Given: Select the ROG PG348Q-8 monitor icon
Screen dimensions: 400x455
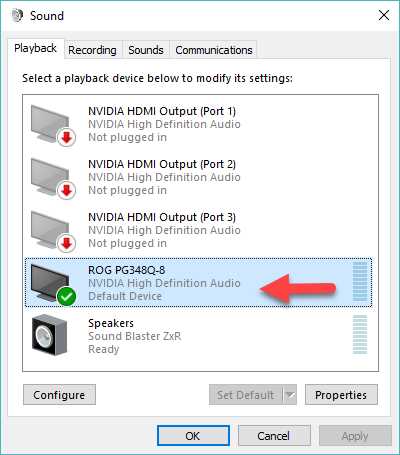Looking at the screenshot, I should pos(50,283).
